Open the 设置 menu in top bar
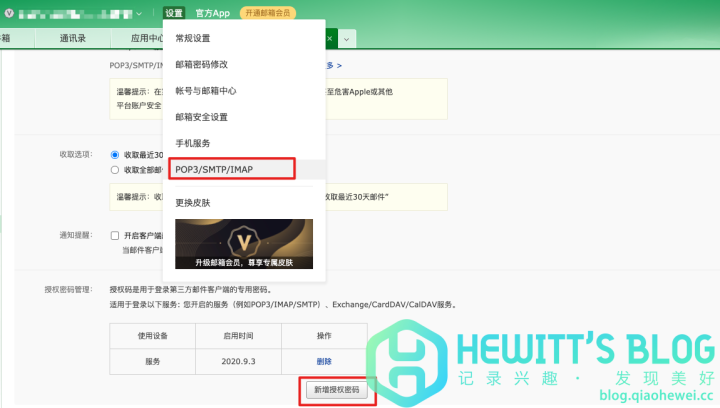The height and width of the screenshot is (408, 720). click(174, 13)
